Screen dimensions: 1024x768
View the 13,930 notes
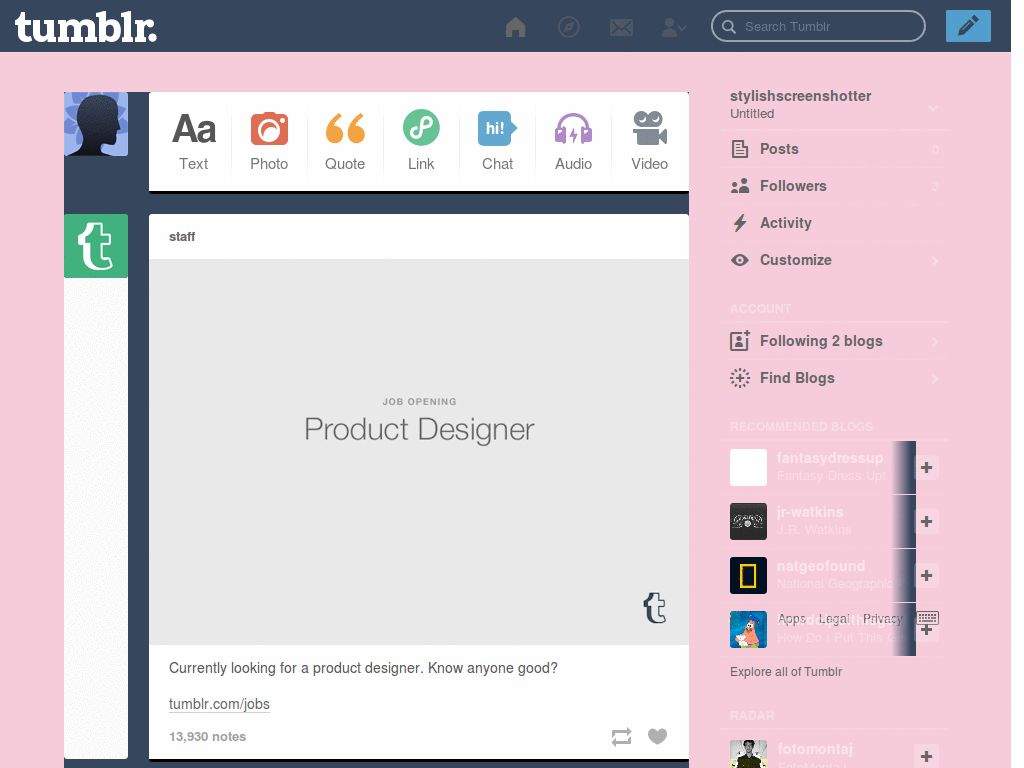coord(207,737)
